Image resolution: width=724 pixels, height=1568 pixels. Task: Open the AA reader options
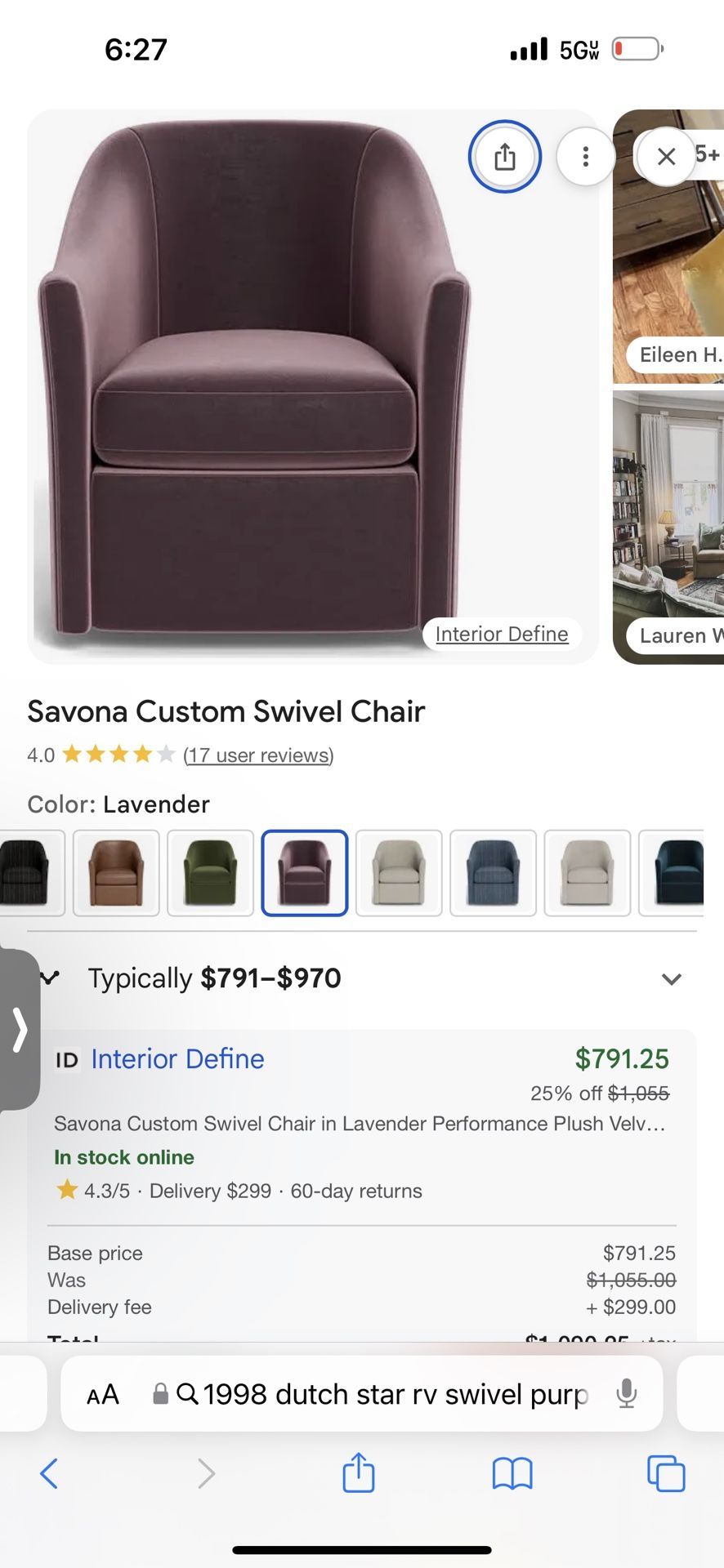[x=103, y=1394]
